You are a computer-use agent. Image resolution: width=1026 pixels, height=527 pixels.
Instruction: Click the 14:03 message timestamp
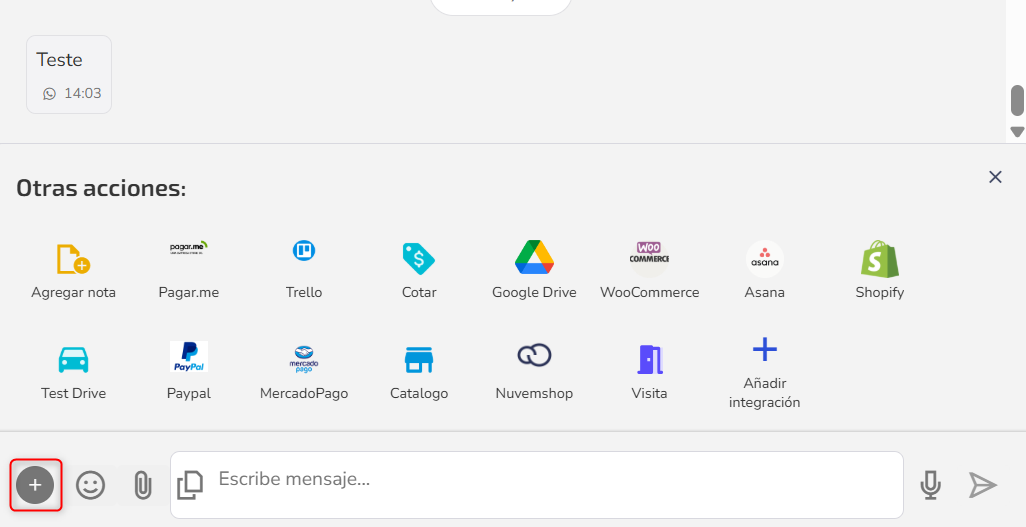[x=82, y=94]
